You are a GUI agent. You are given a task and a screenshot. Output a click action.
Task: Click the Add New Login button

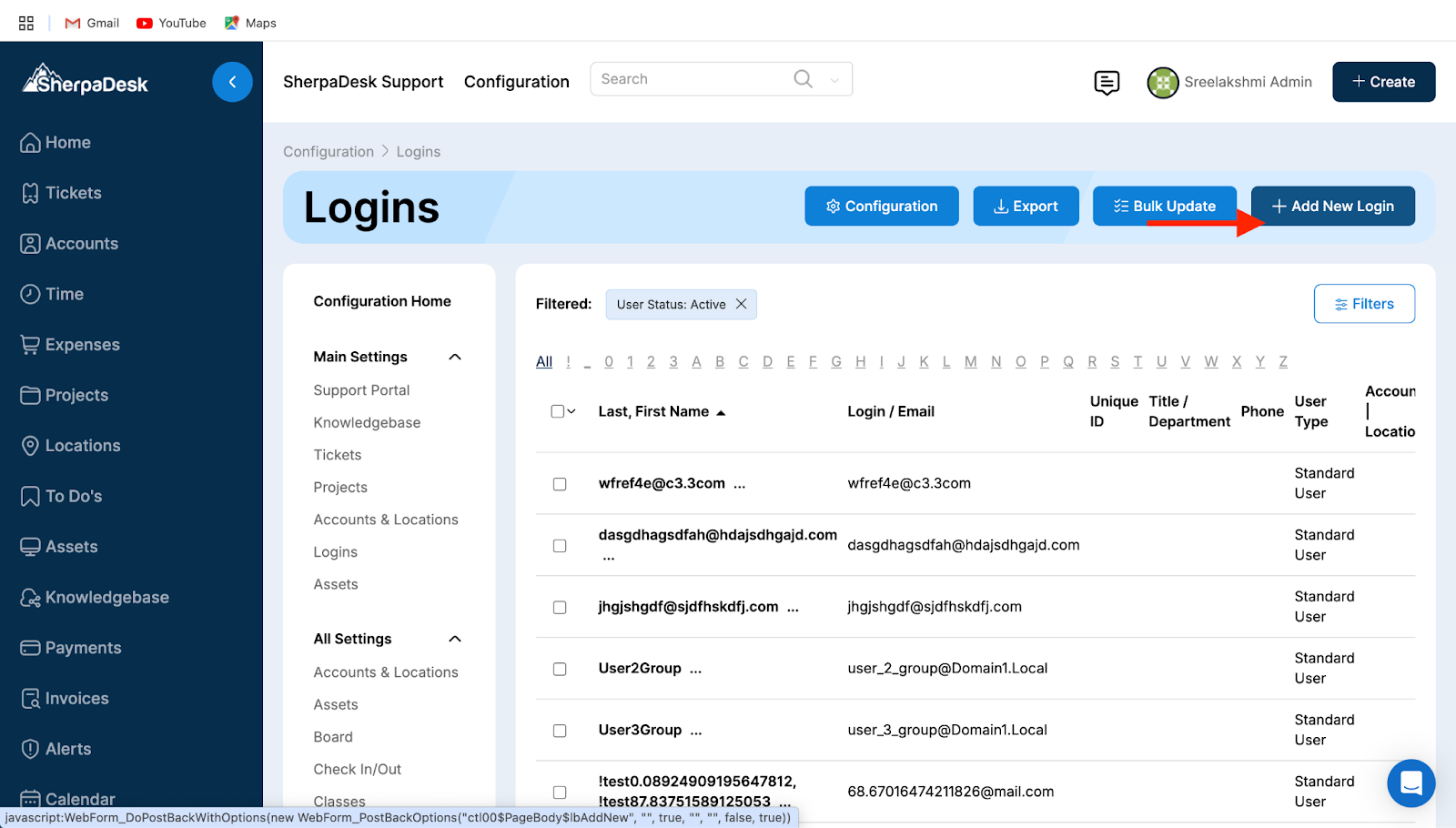pos(1332,207)
